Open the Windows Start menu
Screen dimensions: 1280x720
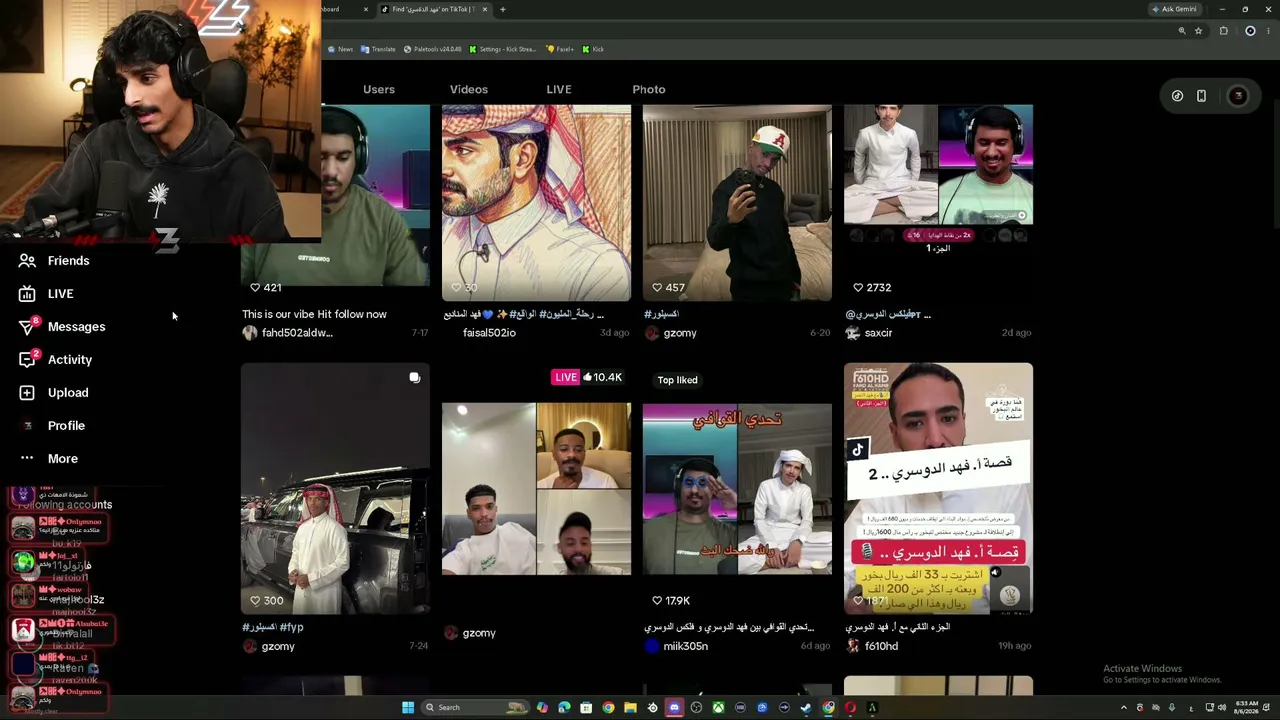pos(408,708)
